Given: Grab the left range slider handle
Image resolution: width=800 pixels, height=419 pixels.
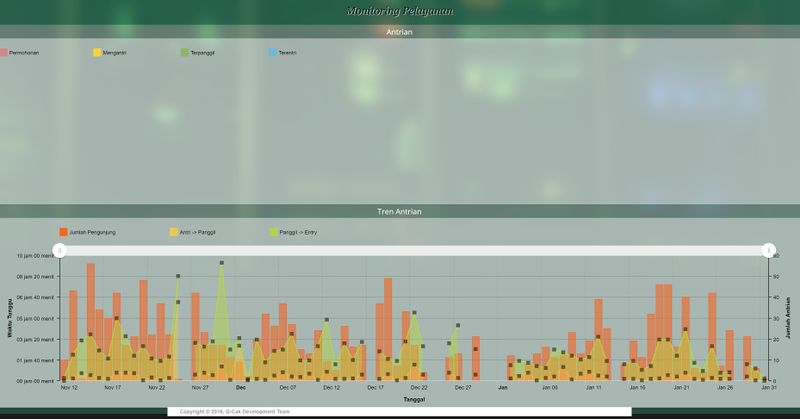Looking at the screenshot, I should tap(60, 251).
